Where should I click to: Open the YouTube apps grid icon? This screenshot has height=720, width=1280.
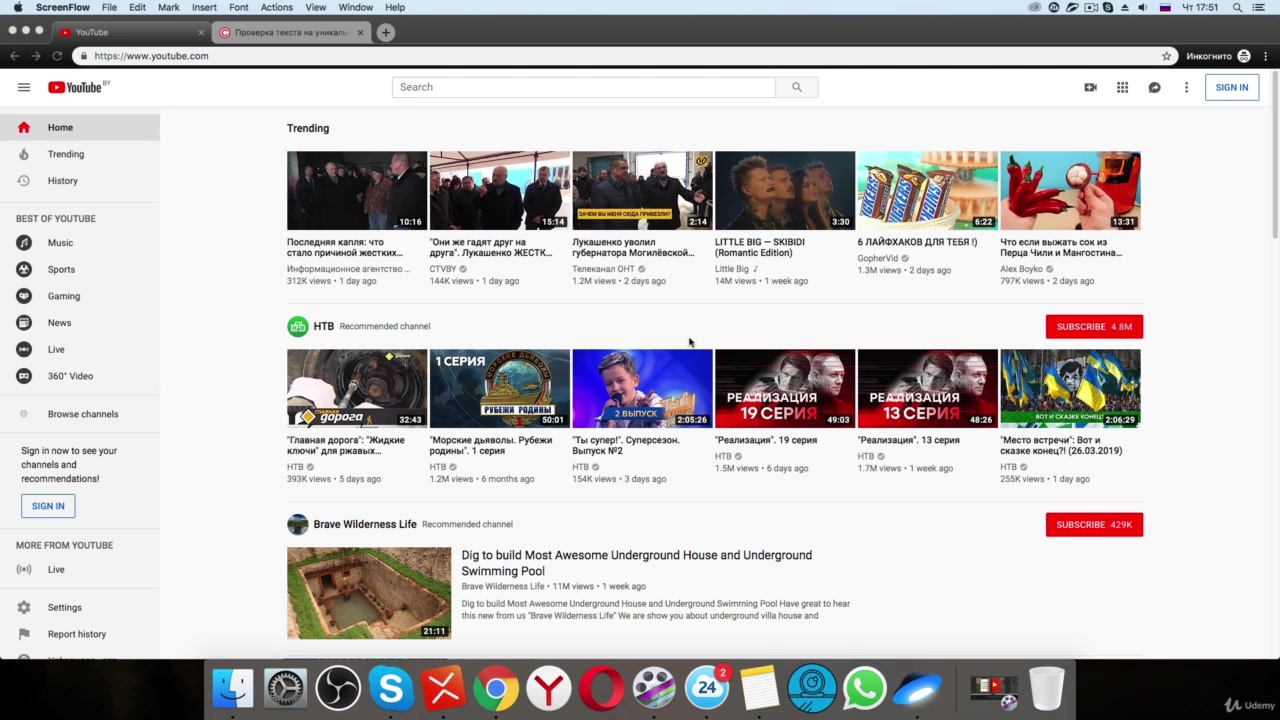click(x=1122, y=87)
